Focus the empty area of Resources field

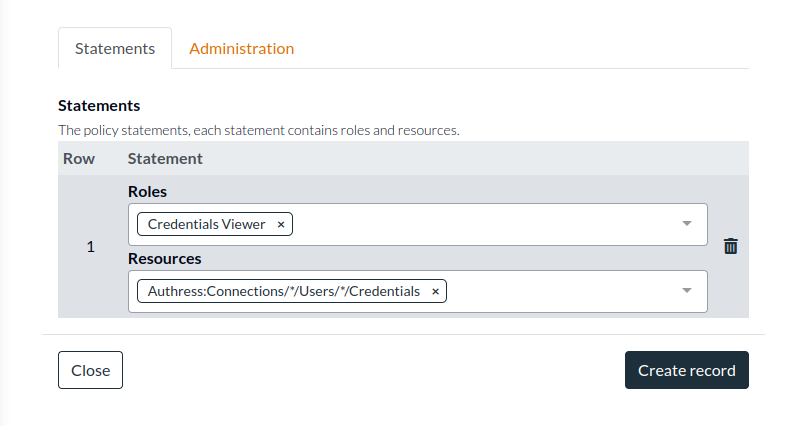pyautogui.click(x=560, y=291)
